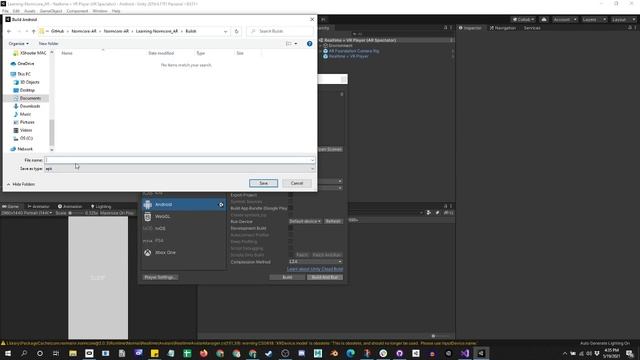The image size is (640, 360).
Task: Open Windows Start menu
Action: point(8,353)
